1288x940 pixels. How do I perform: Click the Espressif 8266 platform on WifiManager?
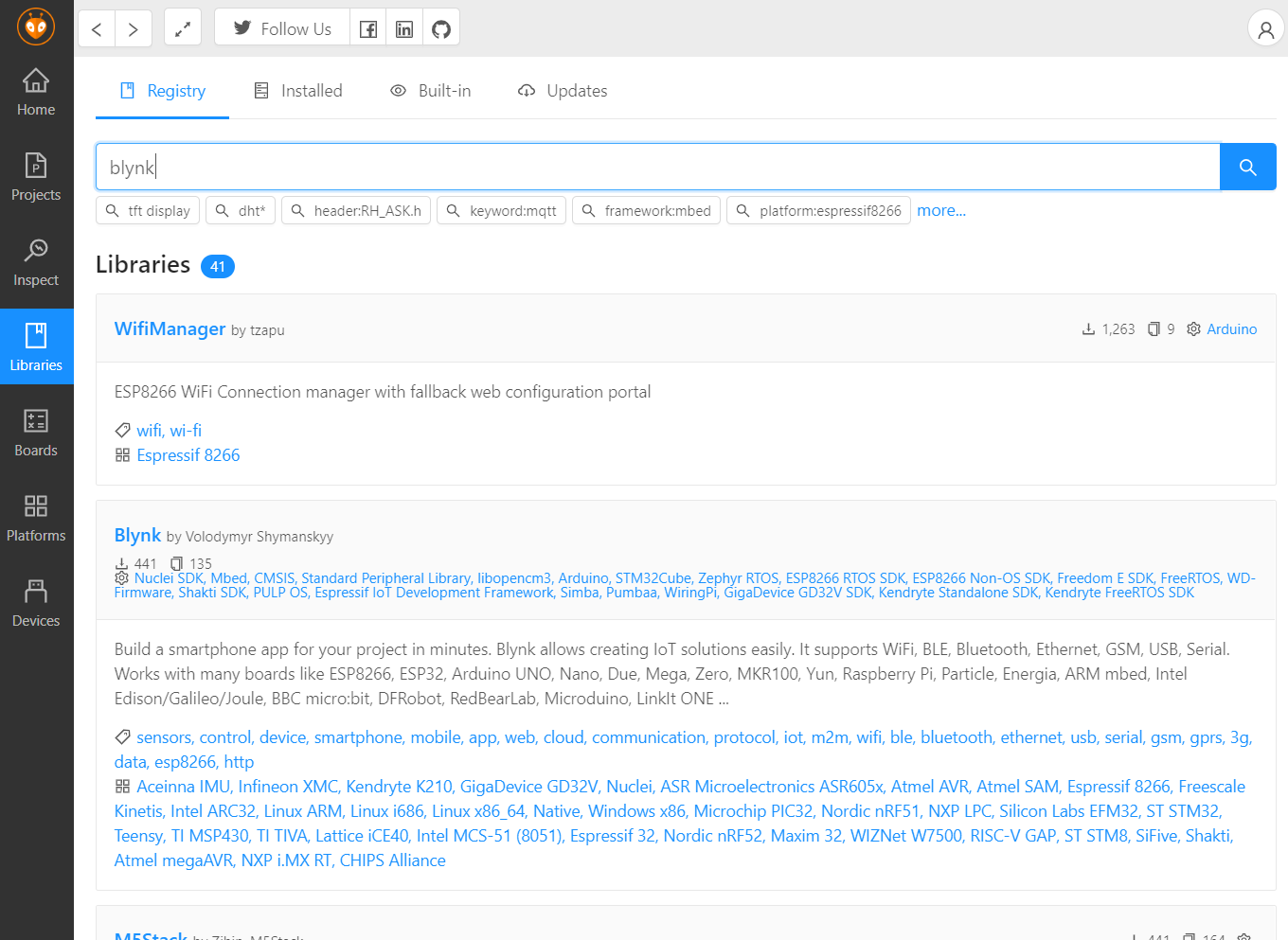point(188,455)
